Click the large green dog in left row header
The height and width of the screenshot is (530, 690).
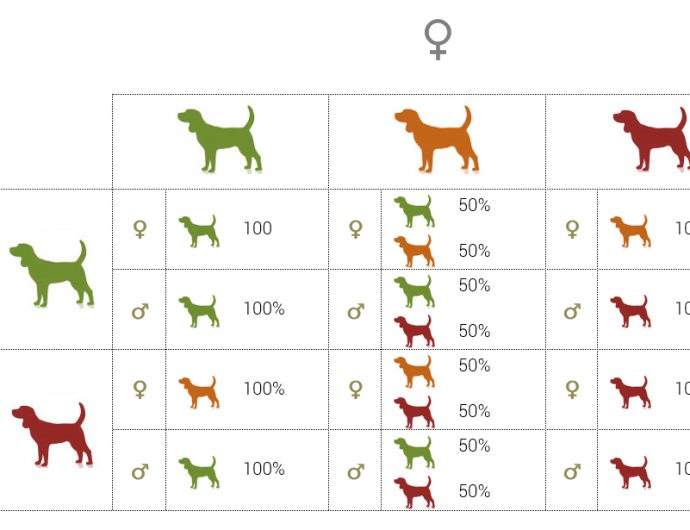52,272
